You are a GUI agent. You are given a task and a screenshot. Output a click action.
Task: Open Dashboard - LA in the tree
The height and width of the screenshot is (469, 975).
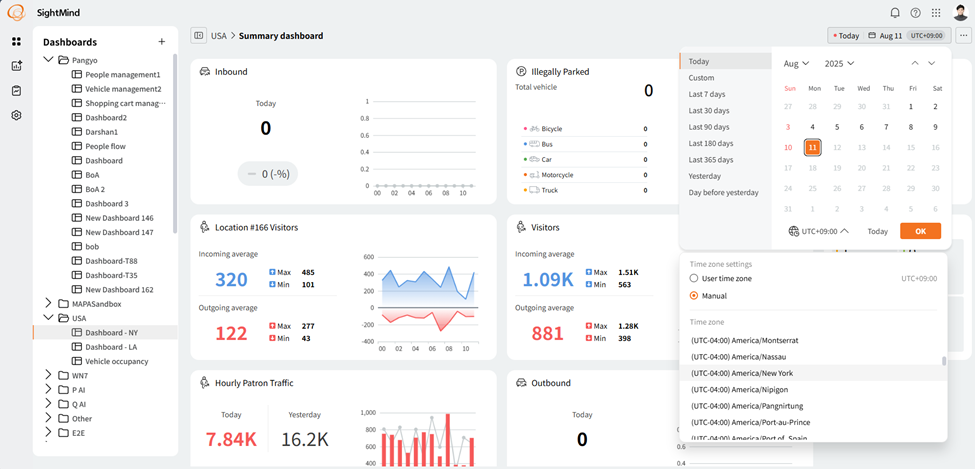pyautogui.click(x=111, y=346)
